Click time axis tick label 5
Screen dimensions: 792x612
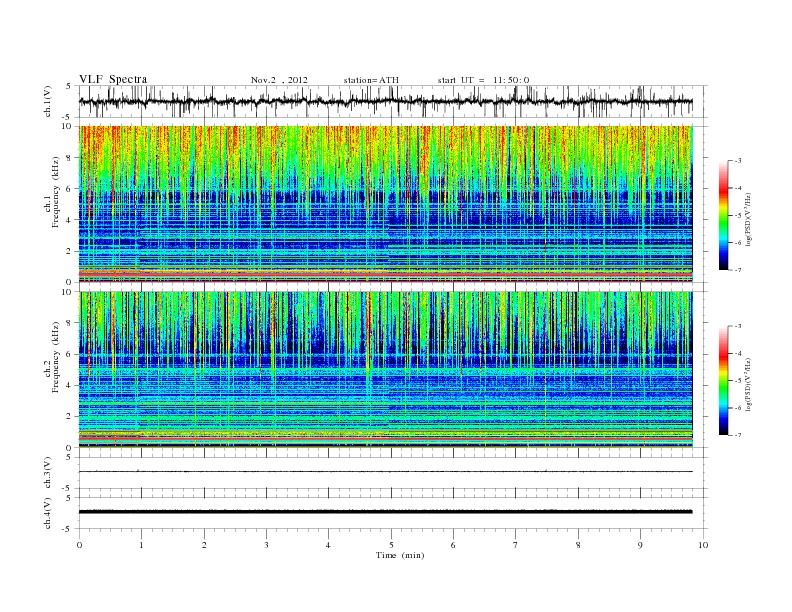[391, 545]
